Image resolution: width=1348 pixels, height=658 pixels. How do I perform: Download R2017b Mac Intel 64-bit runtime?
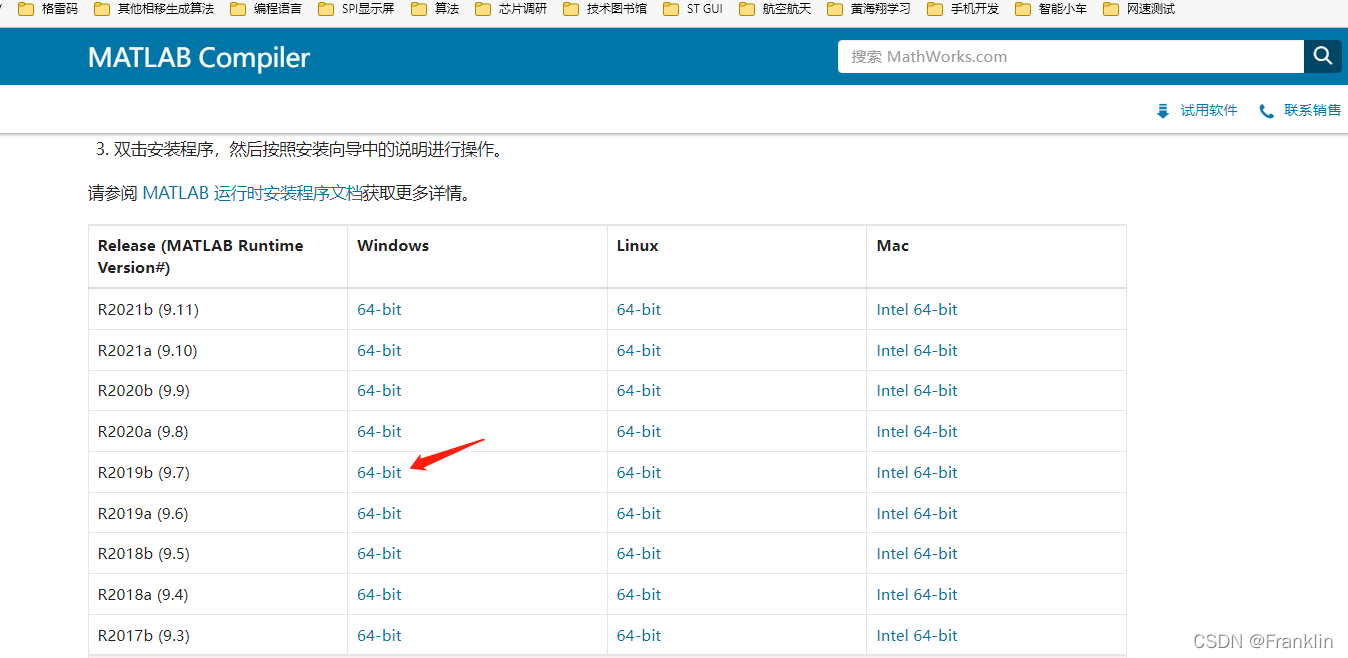[x=917, y=636]
